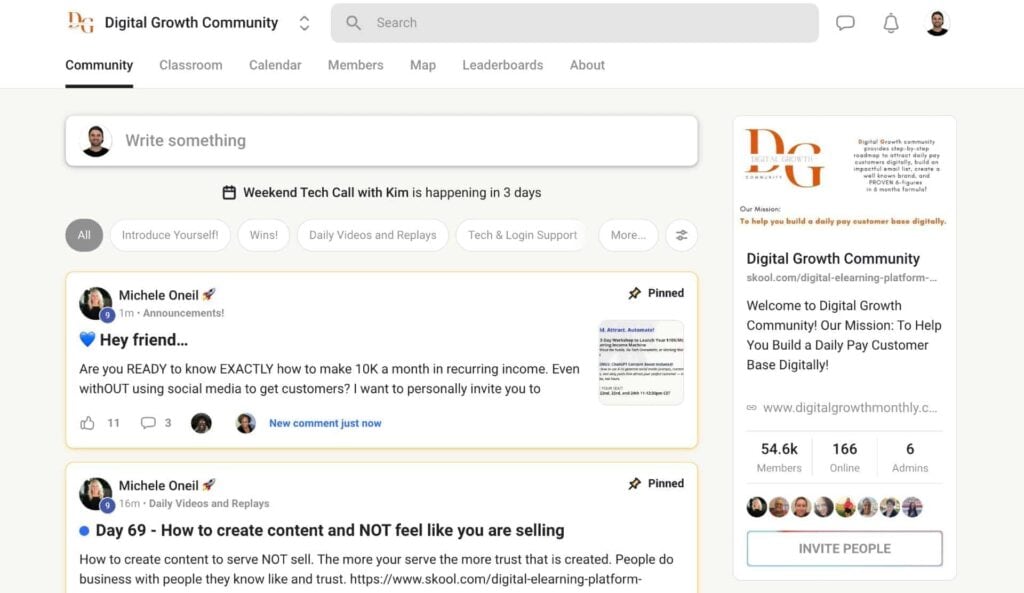Filter posts by Wins!
Viewport: 1024px width, 593px height.
coord(263,235)
